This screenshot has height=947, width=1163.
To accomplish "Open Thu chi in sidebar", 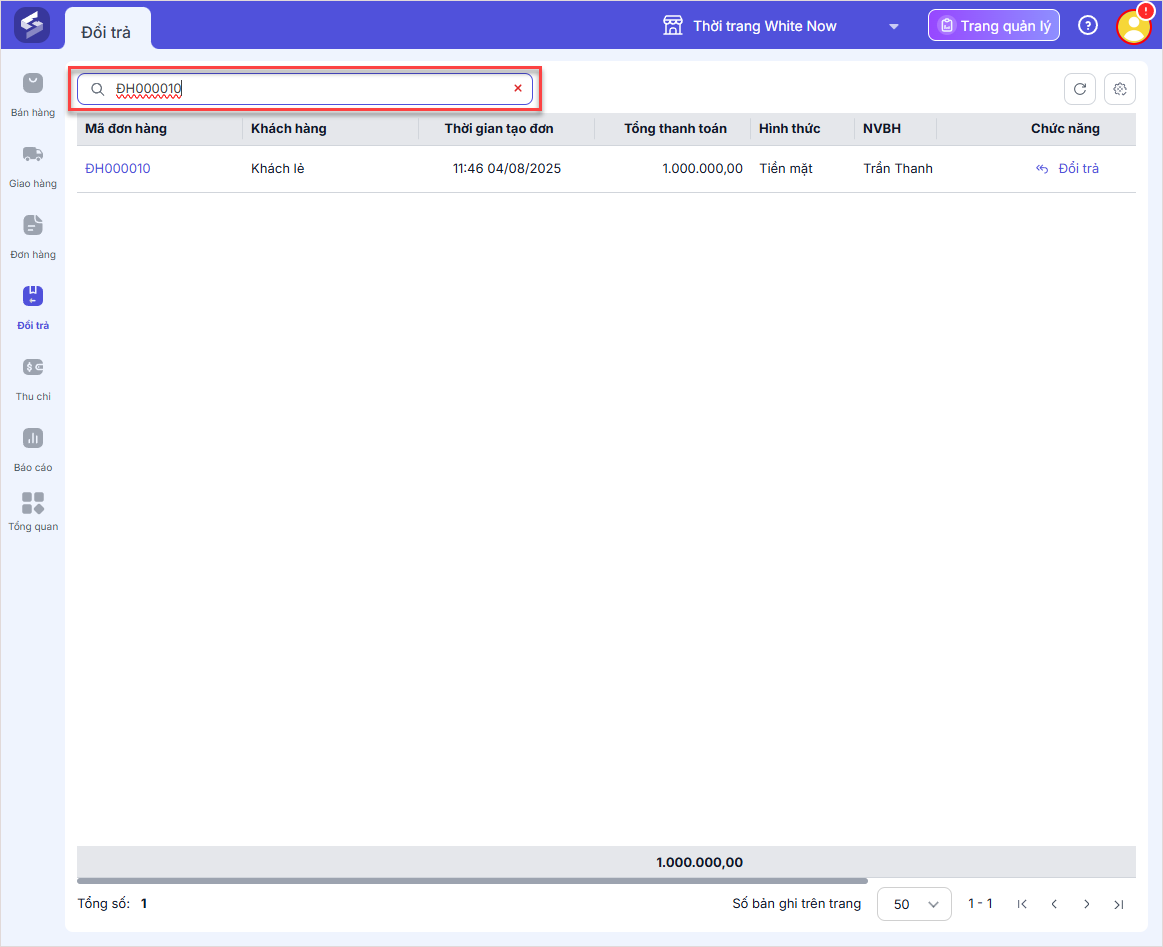I will pos(33,379).
